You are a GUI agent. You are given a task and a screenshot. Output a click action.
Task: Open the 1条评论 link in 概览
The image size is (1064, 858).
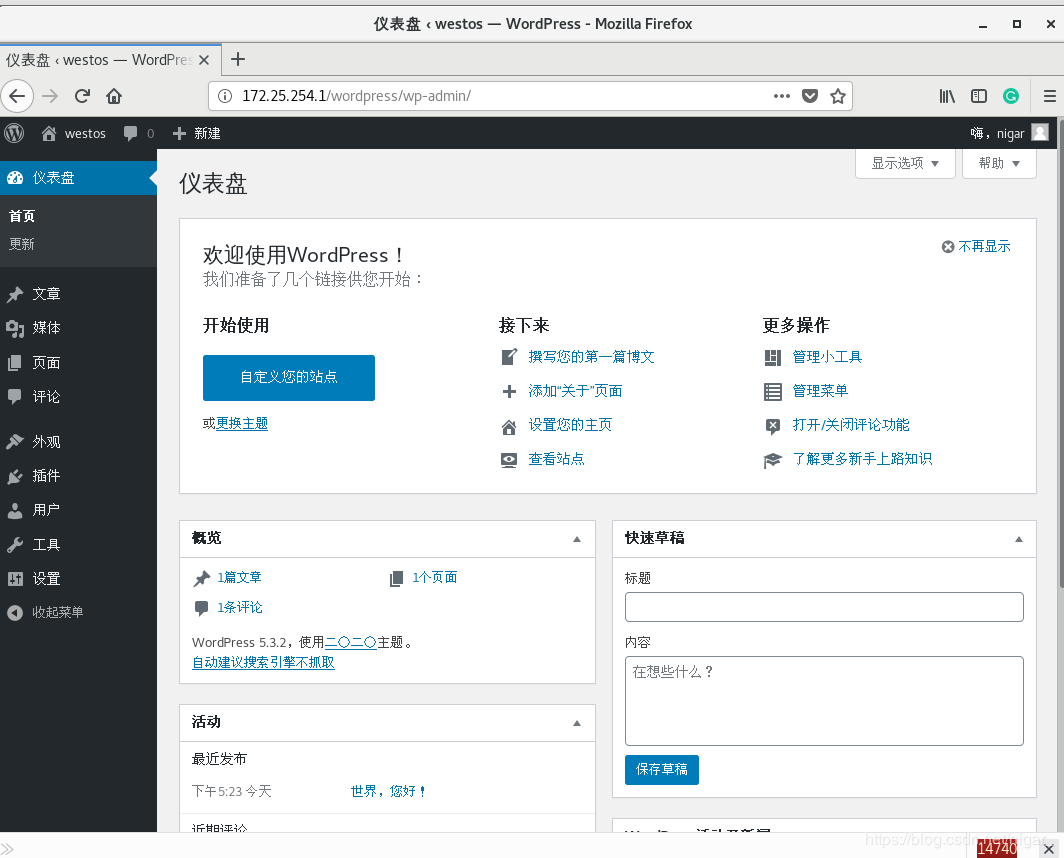[240, 607]
